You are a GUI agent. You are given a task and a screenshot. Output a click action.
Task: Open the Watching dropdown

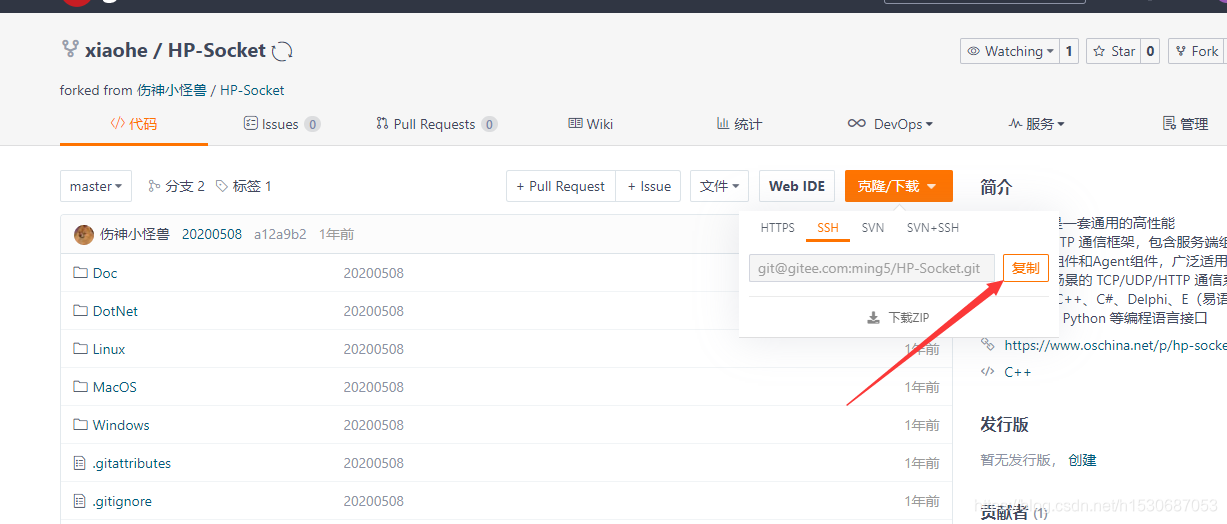[1010, 51]
